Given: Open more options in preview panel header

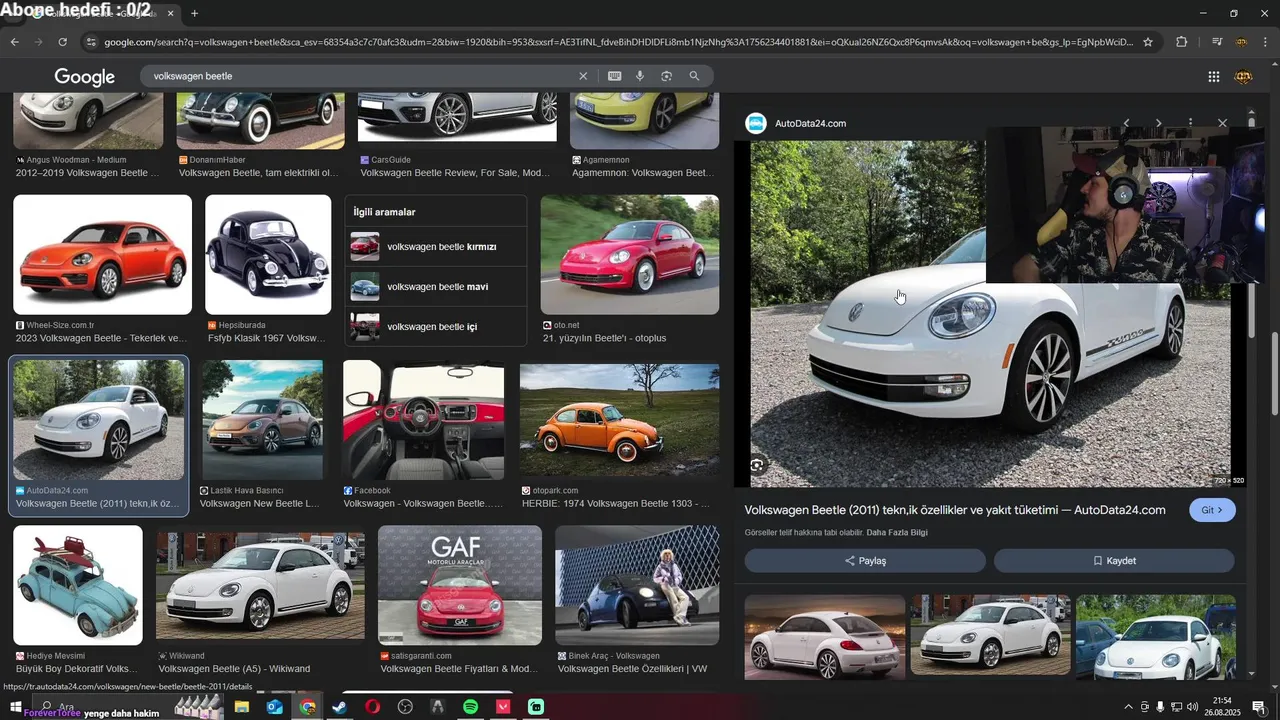Looking at the screenshot, I should point(1190,123).
